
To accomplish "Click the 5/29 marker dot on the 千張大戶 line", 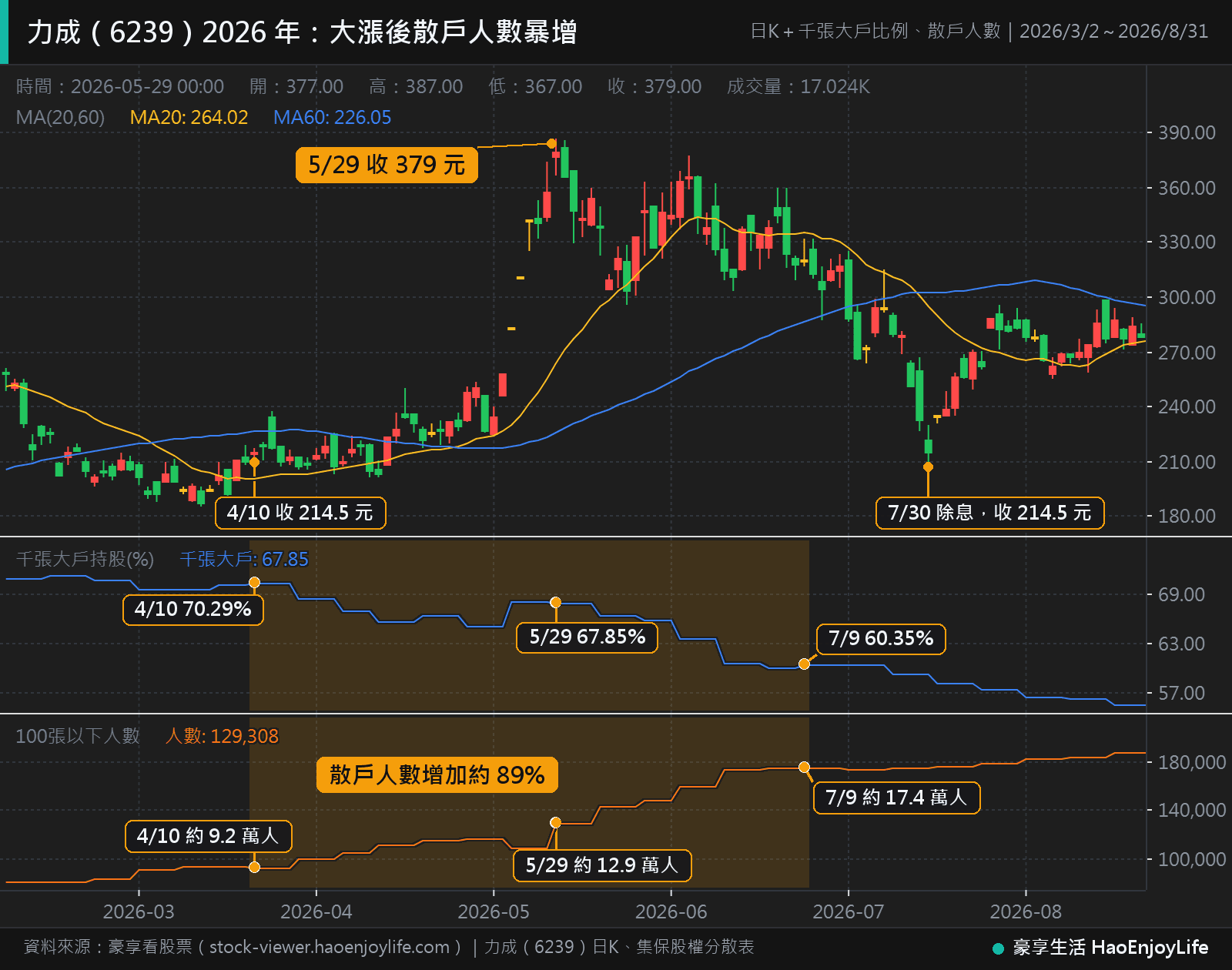I will click(x=556, y=602).
